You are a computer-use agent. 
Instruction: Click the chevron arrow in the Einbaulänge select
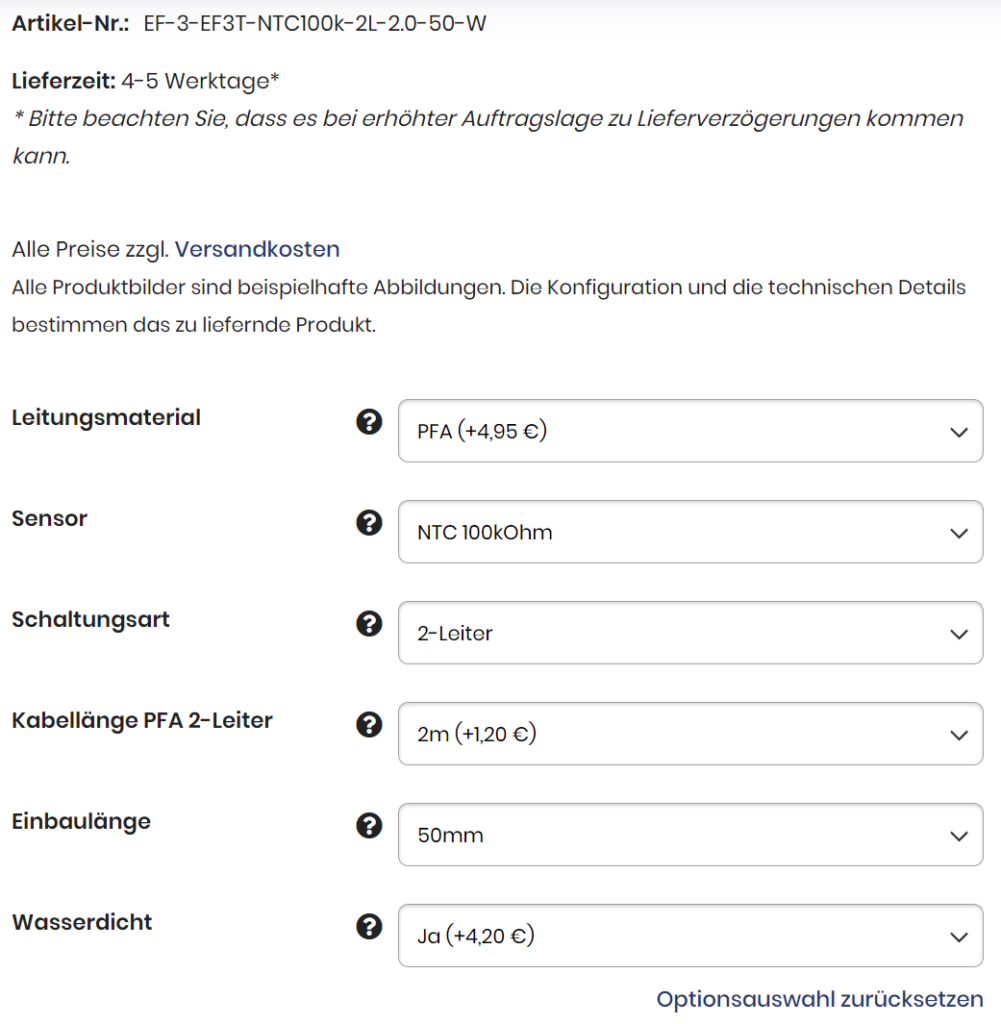point(959,836)
